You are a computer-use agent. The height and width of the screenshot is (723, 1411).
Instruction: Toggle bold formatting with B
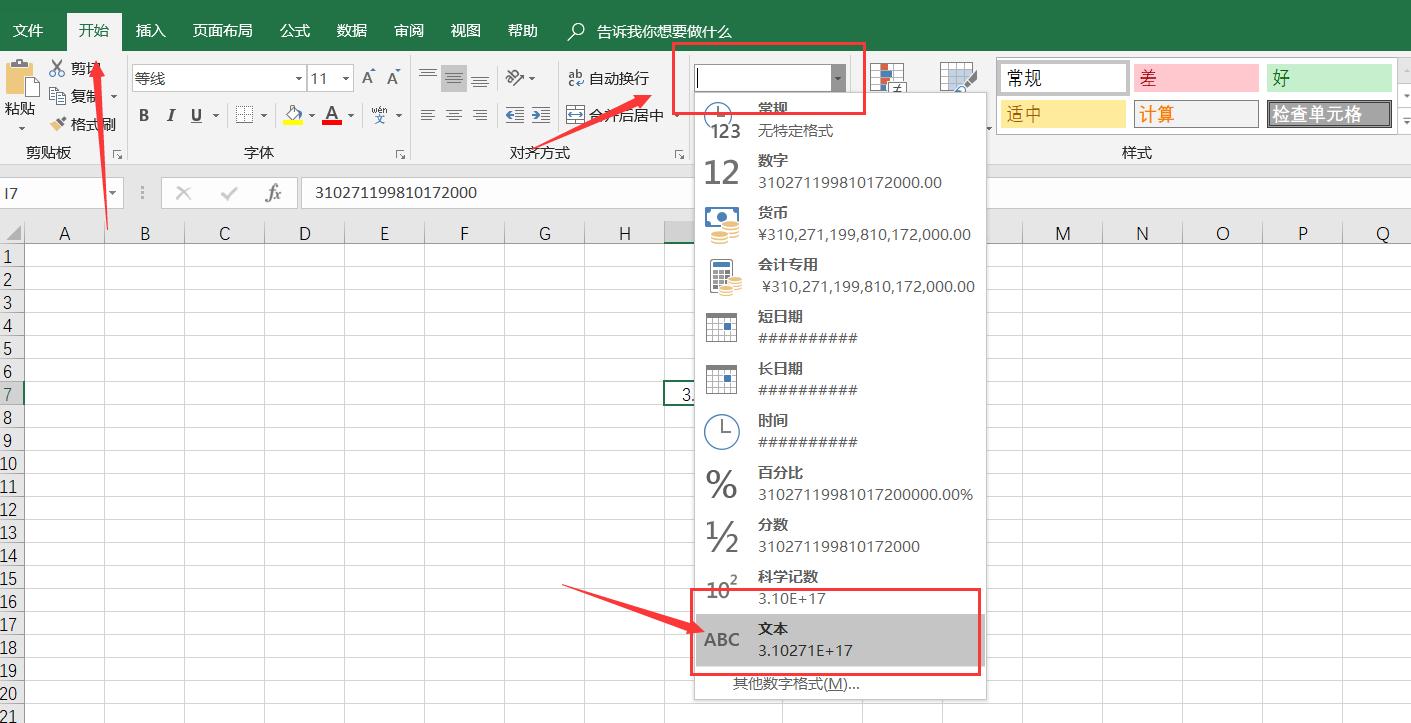pyautogui.click(x=143, y=115)
